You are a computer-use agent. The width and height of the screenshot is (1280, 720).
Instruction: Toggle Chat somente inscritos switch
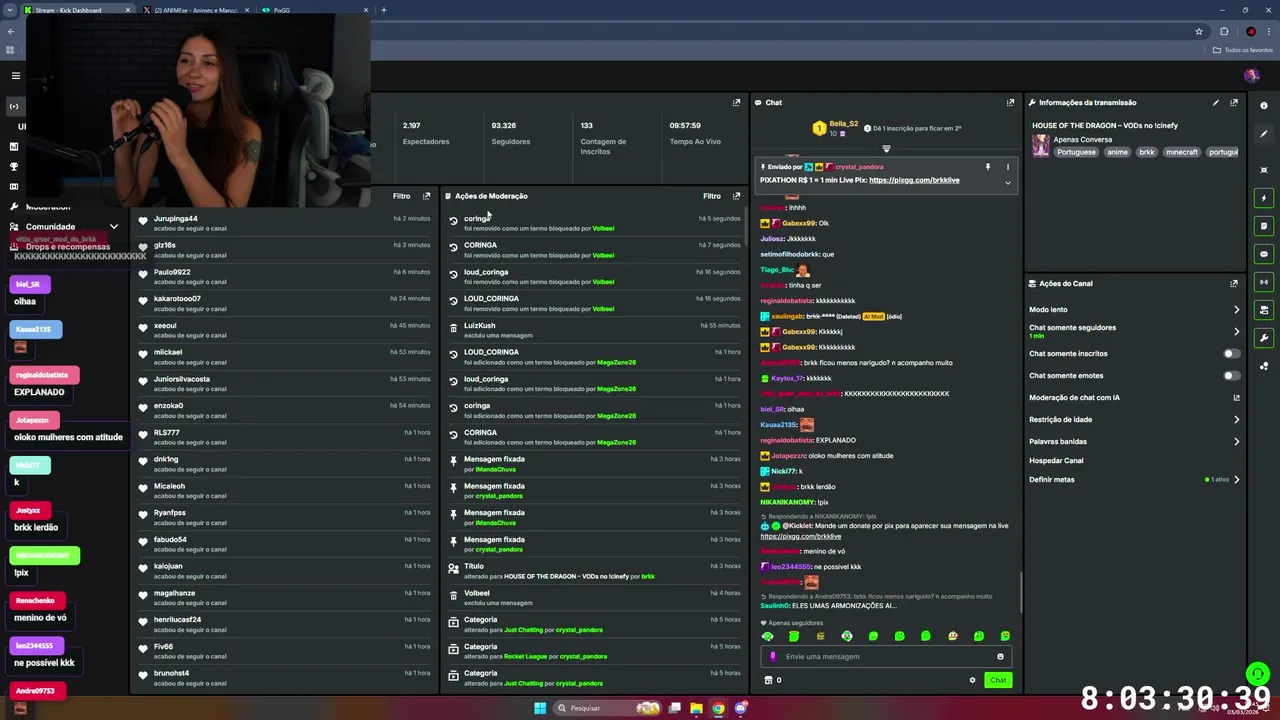1232,353
